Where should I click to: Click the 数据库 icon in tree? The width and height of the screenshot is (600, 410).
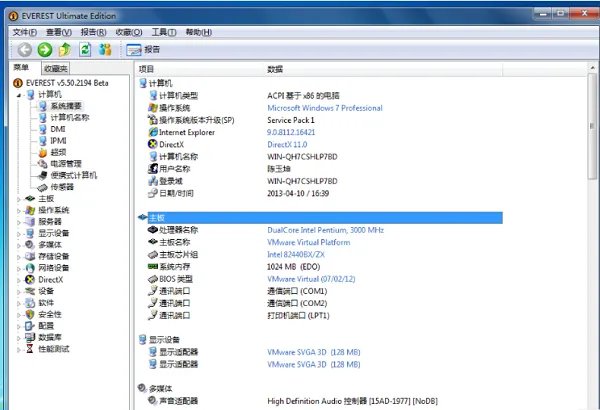pos(30,337)
